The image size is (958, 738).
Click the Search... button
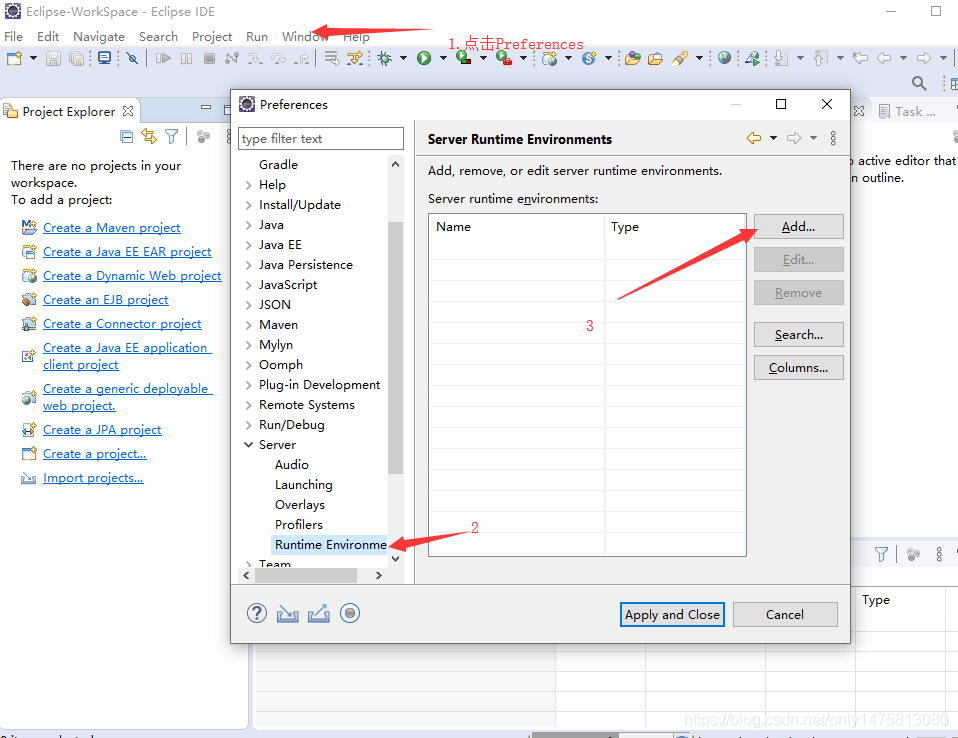[x=799, y=335]
